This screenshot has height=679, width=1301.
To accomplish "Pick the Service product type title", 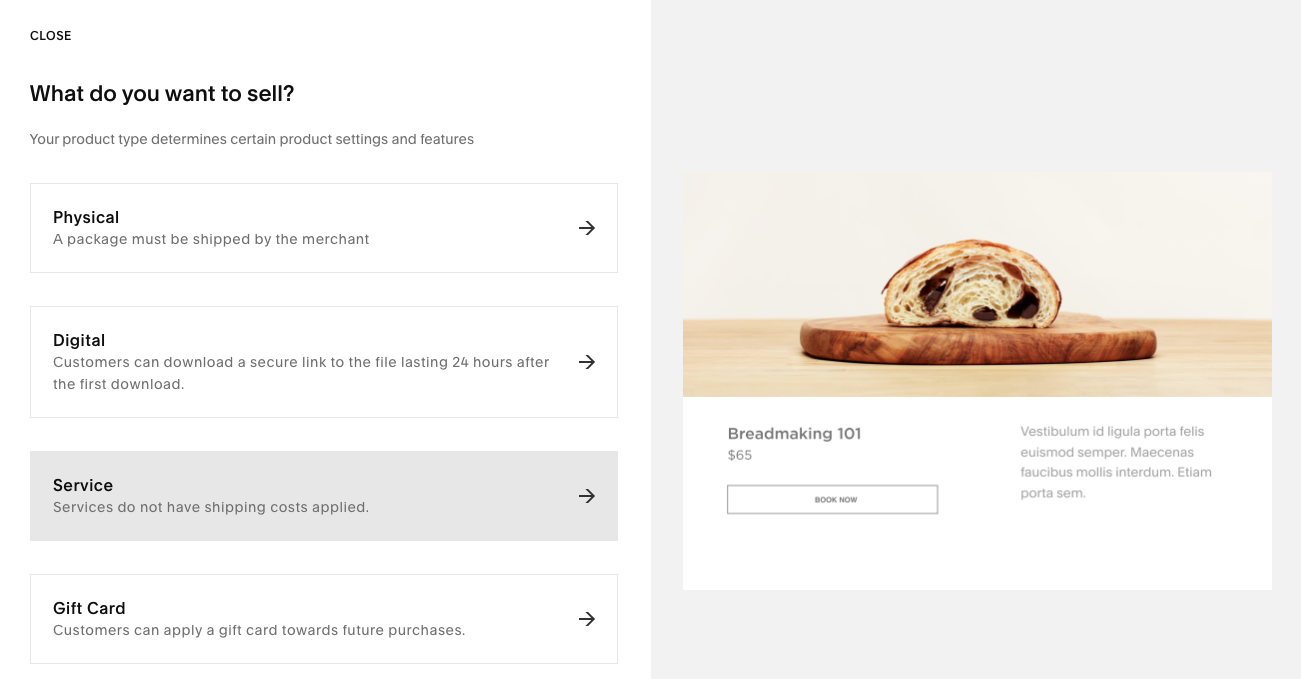I will (x=83, y=485).
